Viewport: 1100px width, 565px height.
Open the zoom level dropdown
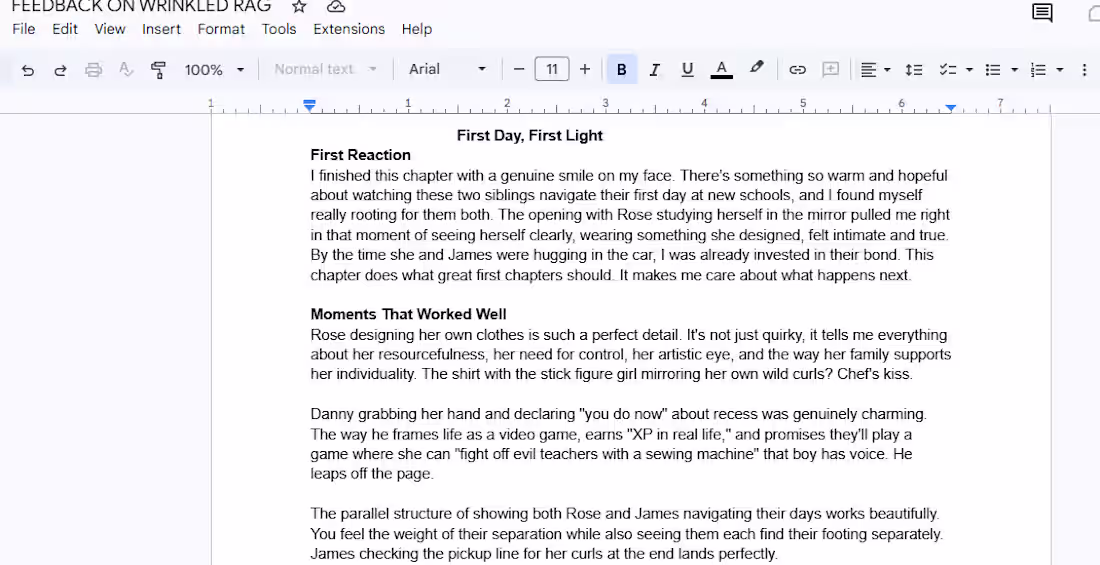pos(214,69)
